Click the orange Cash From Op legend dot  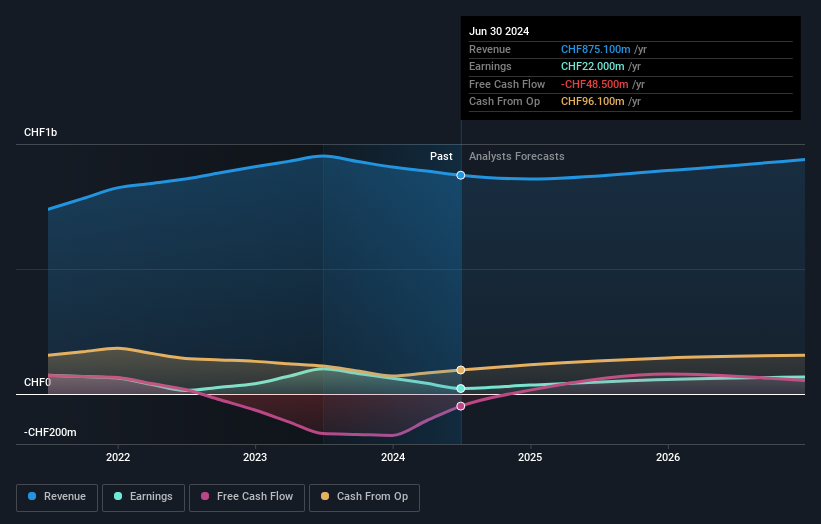(x=325, y=496)
